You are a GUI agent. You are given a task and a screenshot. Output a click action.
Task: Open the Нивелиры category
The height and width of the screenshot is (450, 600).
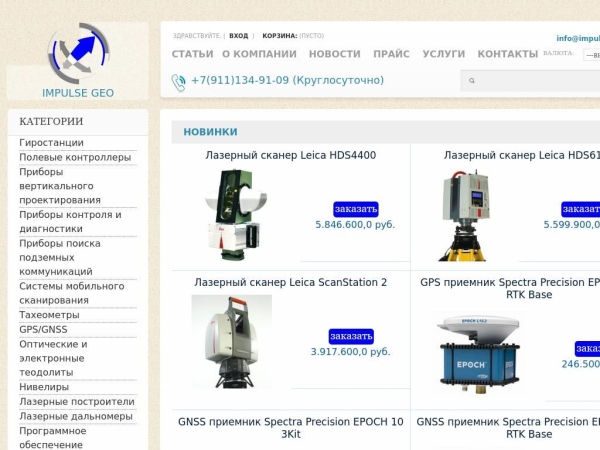[x=44, y=387]
